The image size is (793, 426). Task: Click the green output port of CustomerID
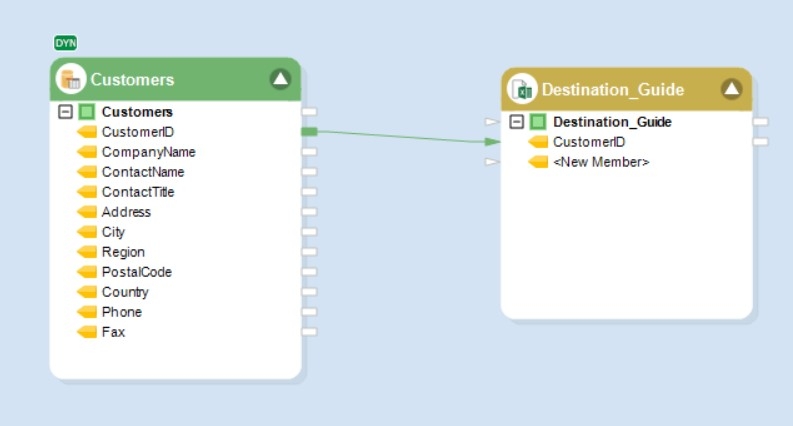[x=309, y=132]
